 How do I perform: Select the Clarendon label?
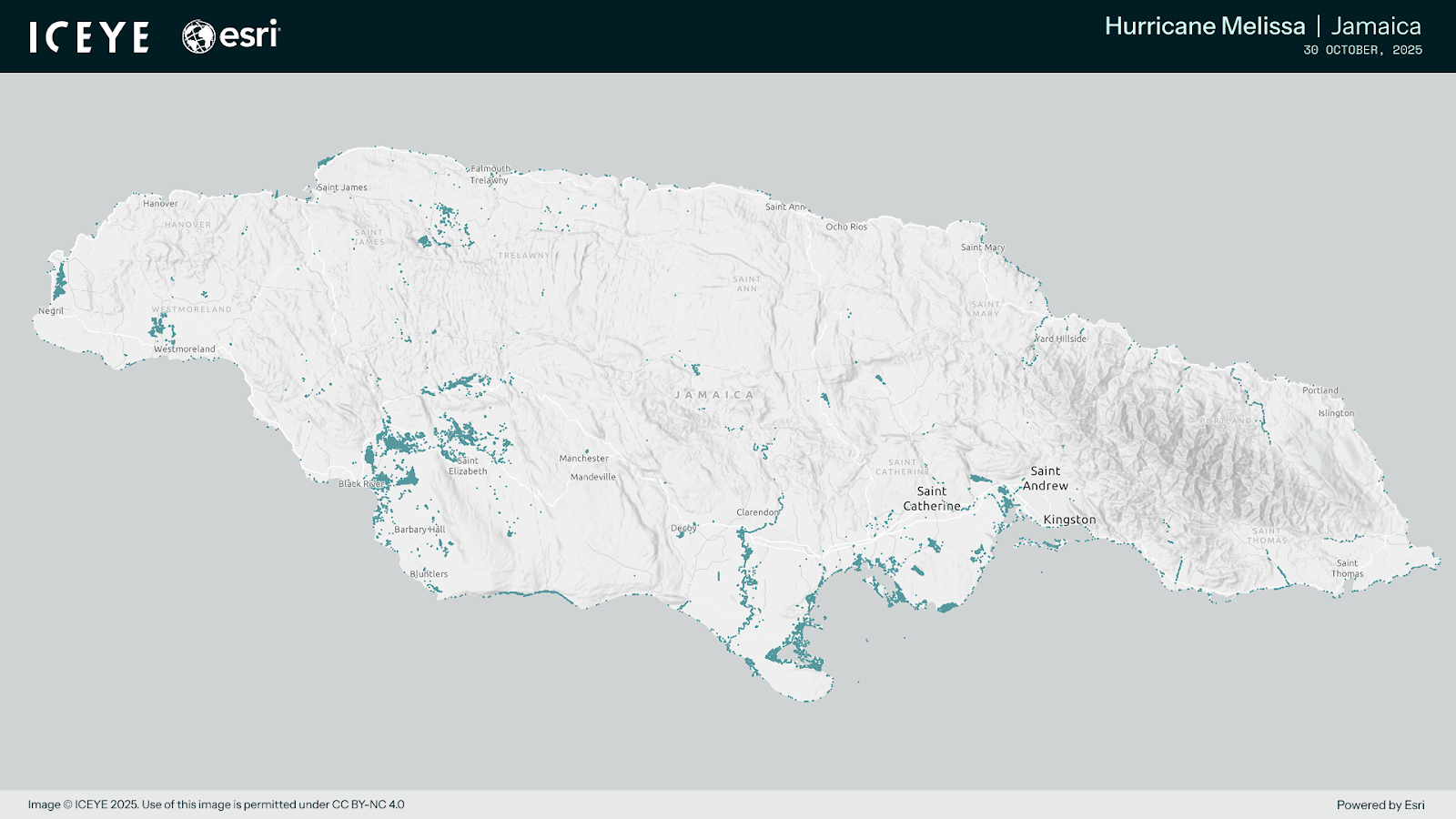click(757, 512)
